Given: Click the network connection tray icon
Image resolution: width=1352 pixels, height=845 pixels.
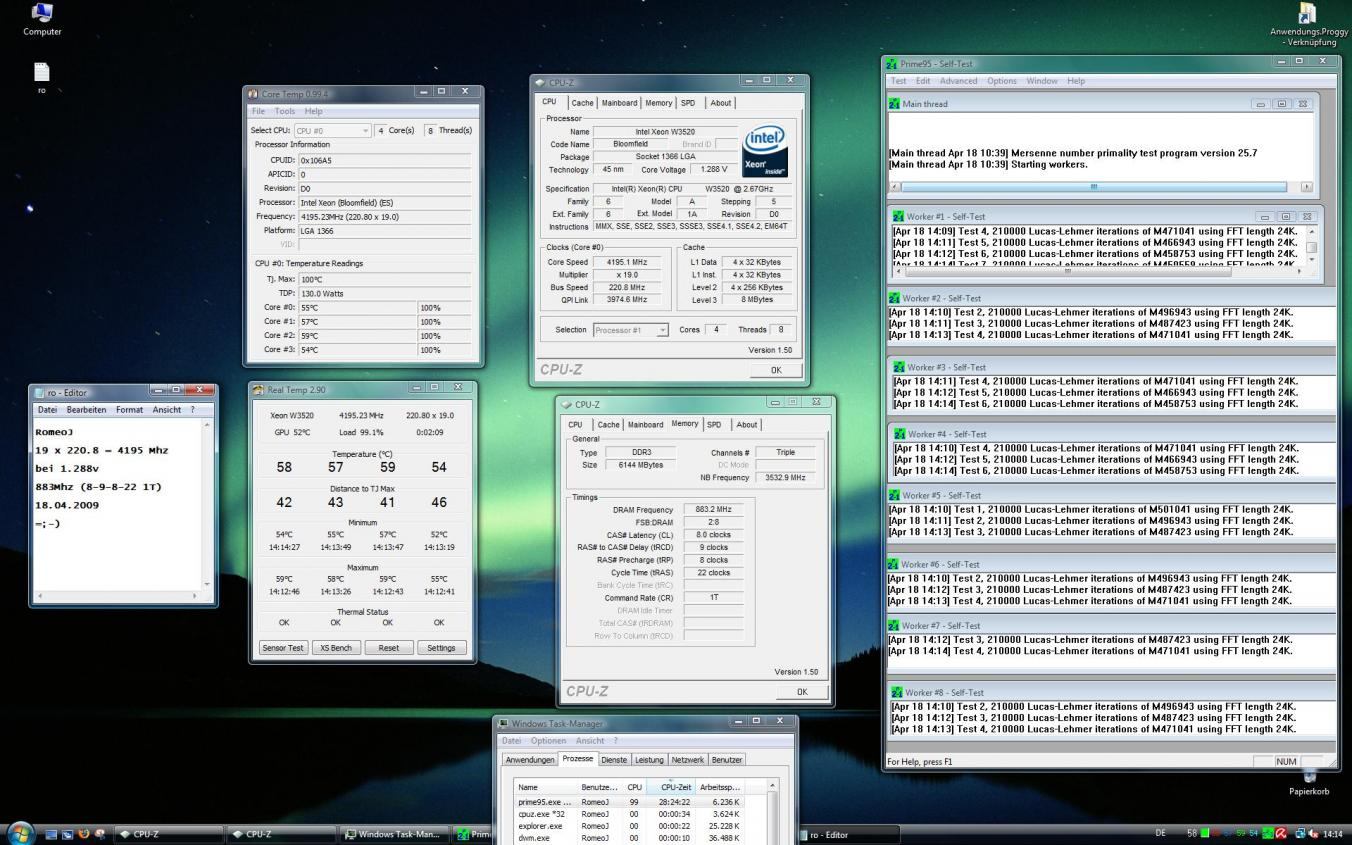Looking at the screenshot, I should tap(1299, 834).
